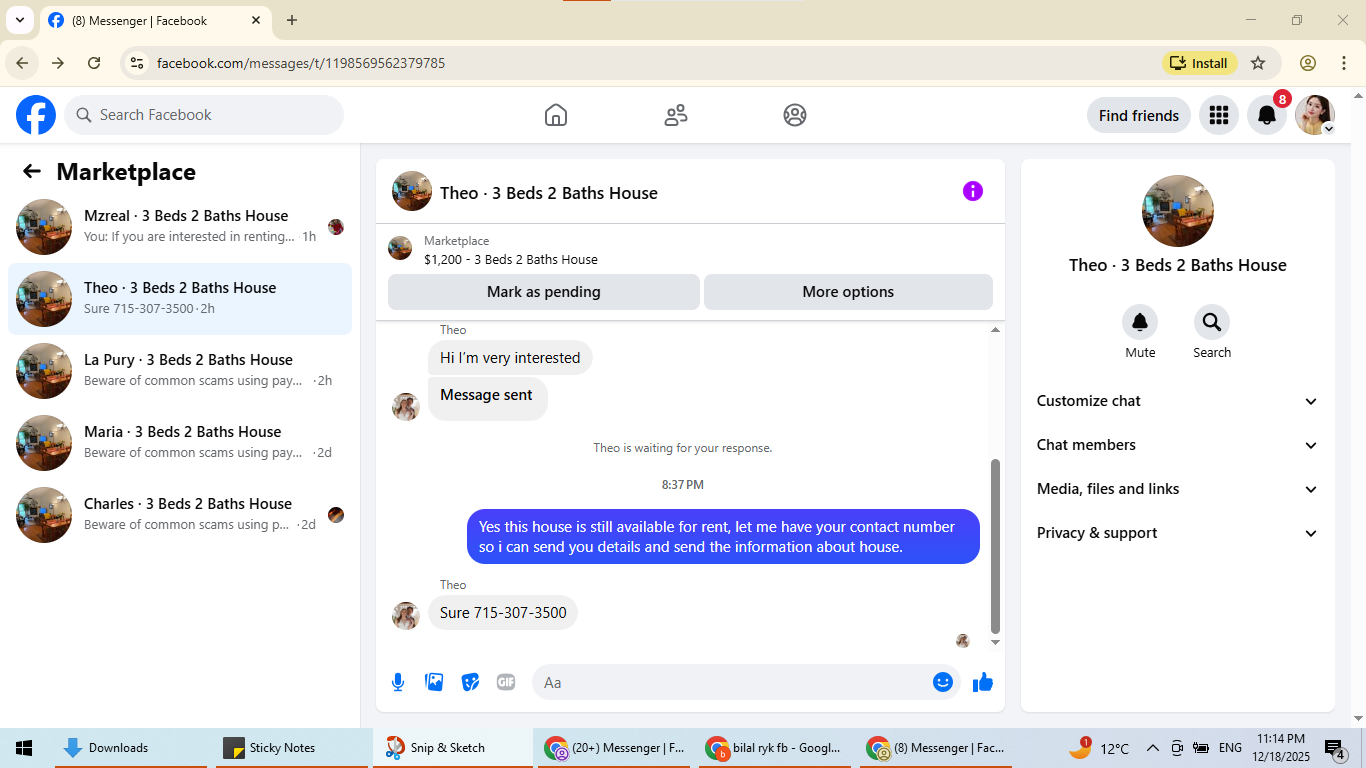Click Theo's avatar in chat header
The image size is (1366, 768).
point(412,191)
